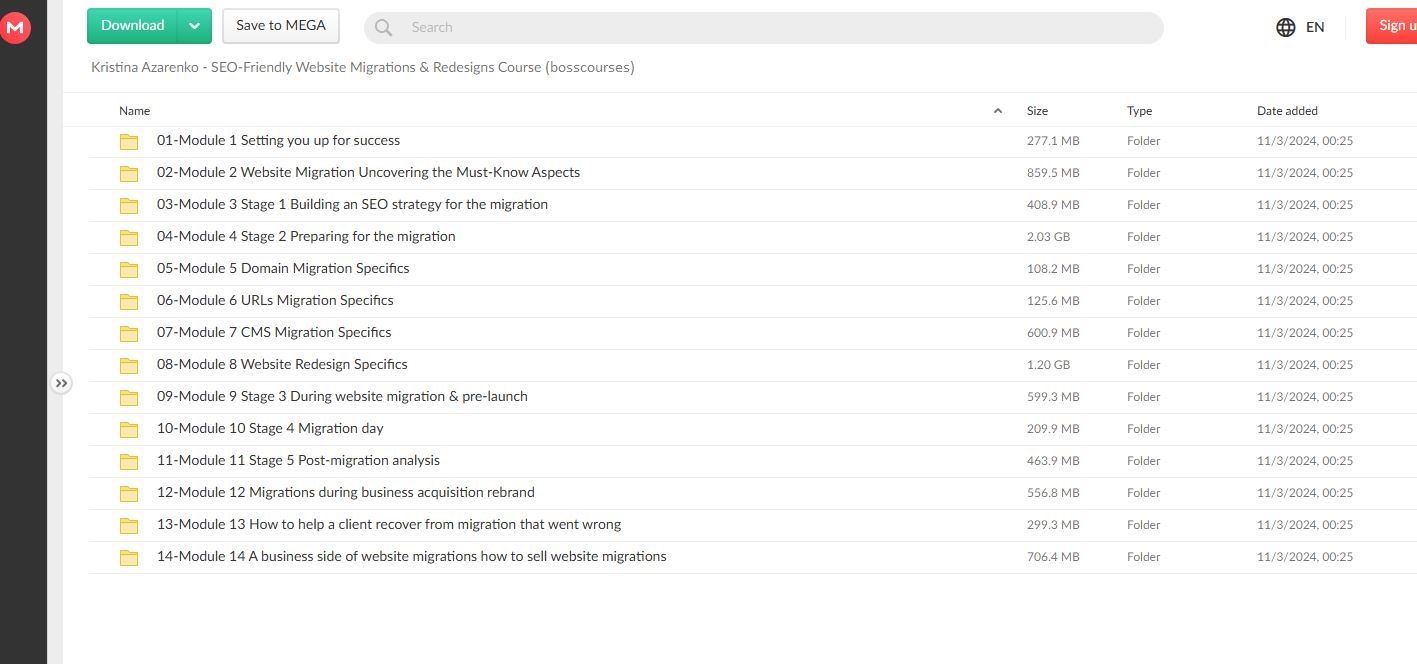Click the 277.1 MB size value

pos(1053,141)
